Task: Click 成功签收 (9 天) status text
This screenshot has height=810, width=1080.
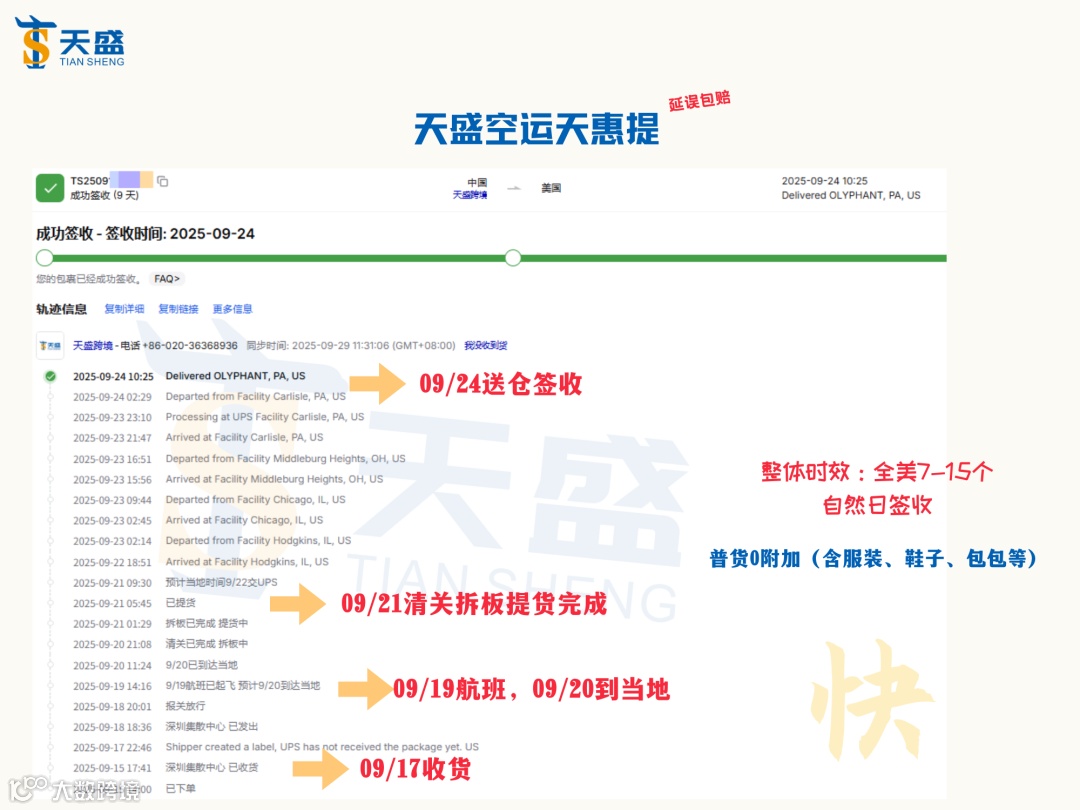Action: 104,196
